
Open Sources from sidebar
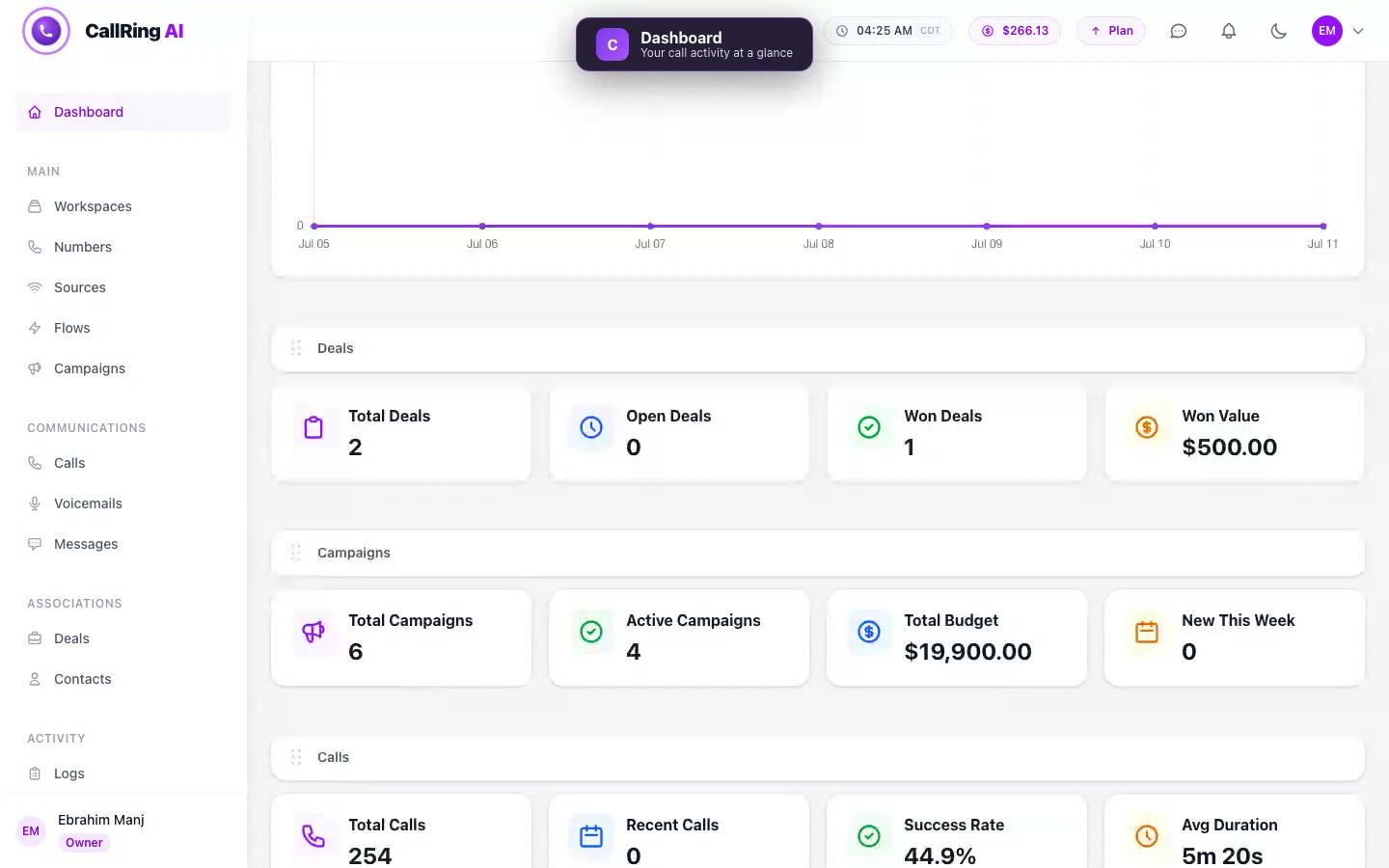[123, 287]
